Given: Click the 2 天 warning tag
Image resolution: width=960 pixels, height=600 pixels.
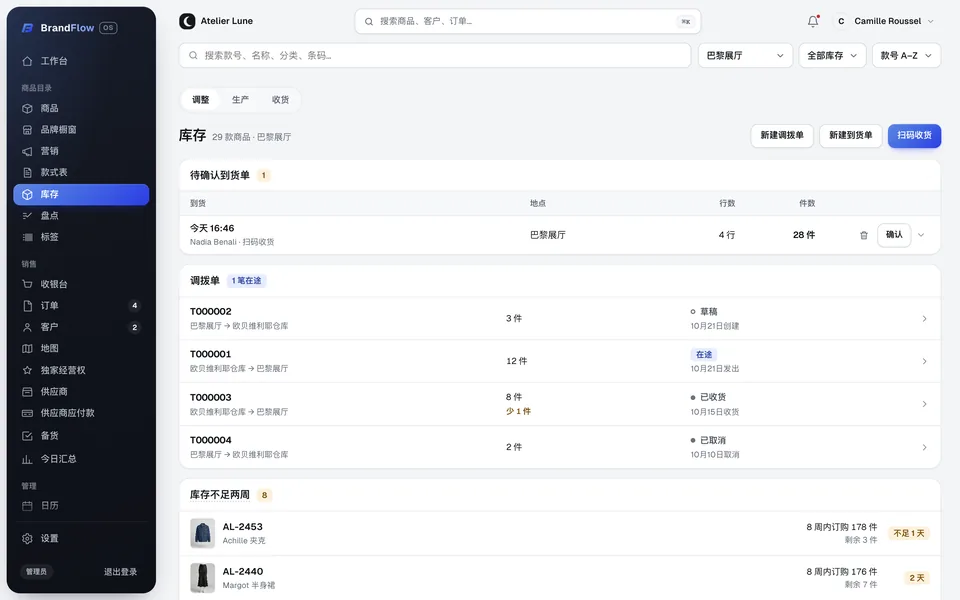Looking at the screenshot, I should point(917,578).
